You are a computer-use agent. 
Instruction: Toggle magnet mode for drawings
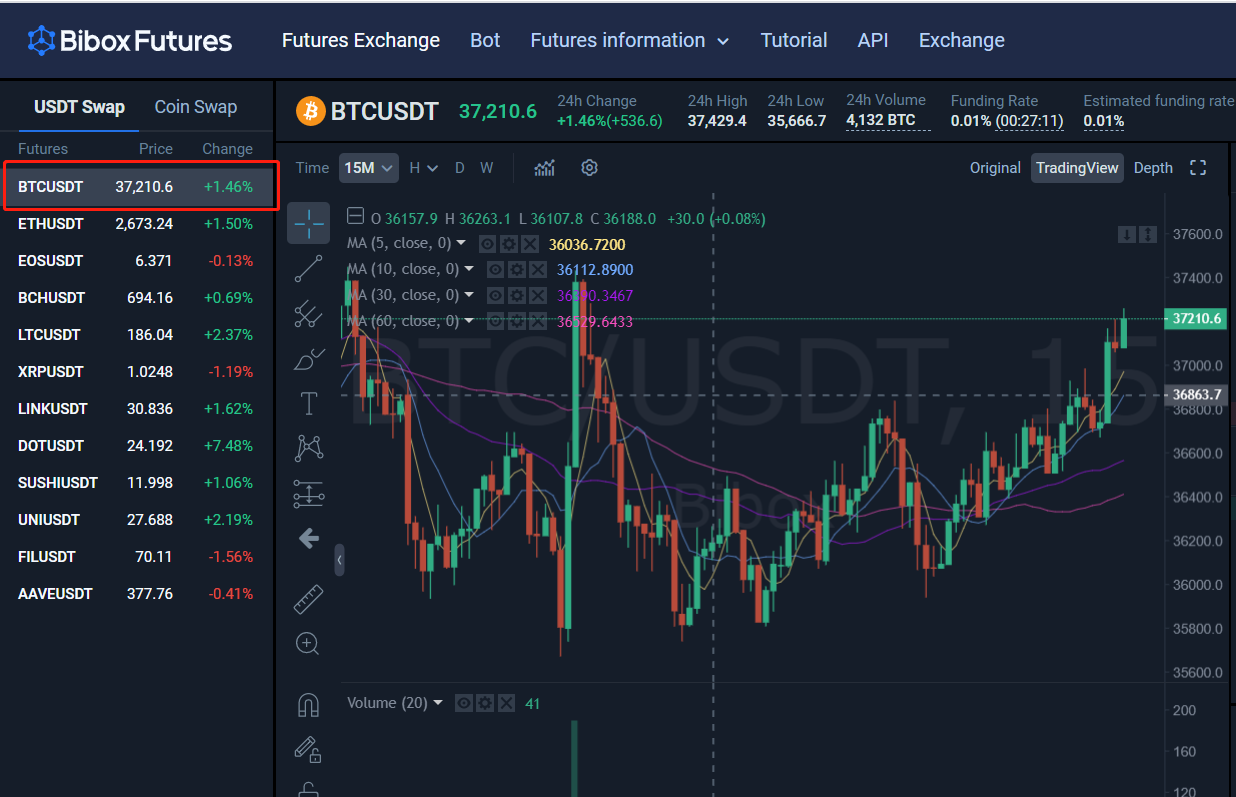(x=308, y=705)
